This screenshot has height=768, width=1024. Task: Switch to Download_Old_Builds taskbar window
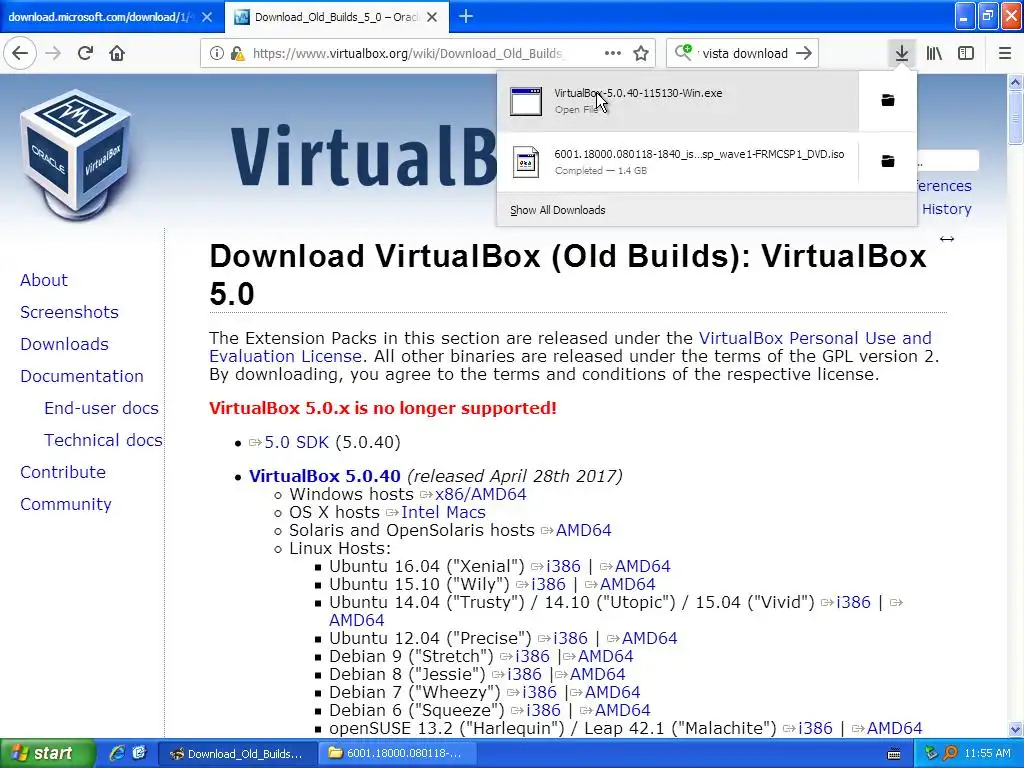pos(238,754)
